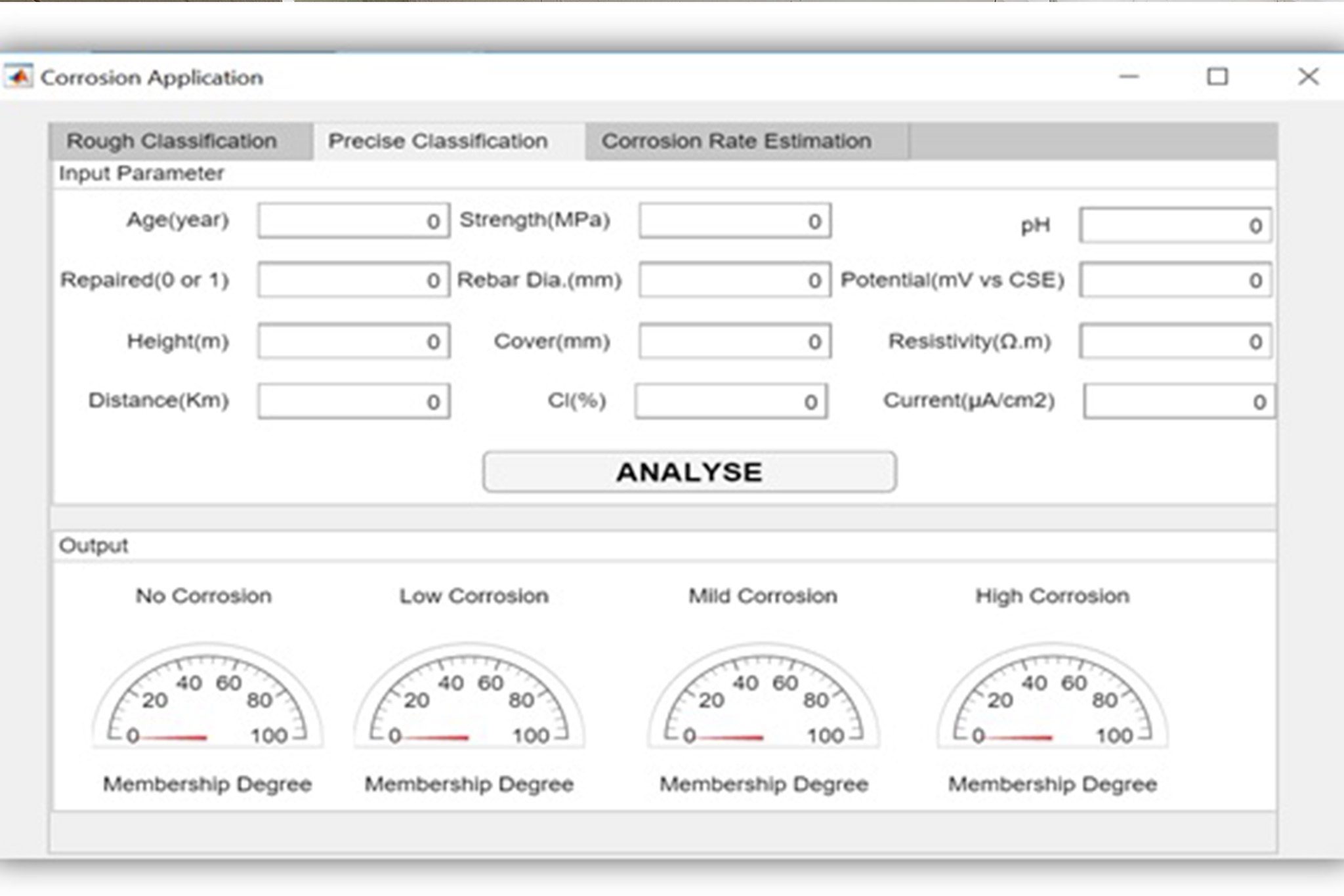Select the Precise Classification tab
This screenshot has width=1344, height=896.
(x=438, y=141)
